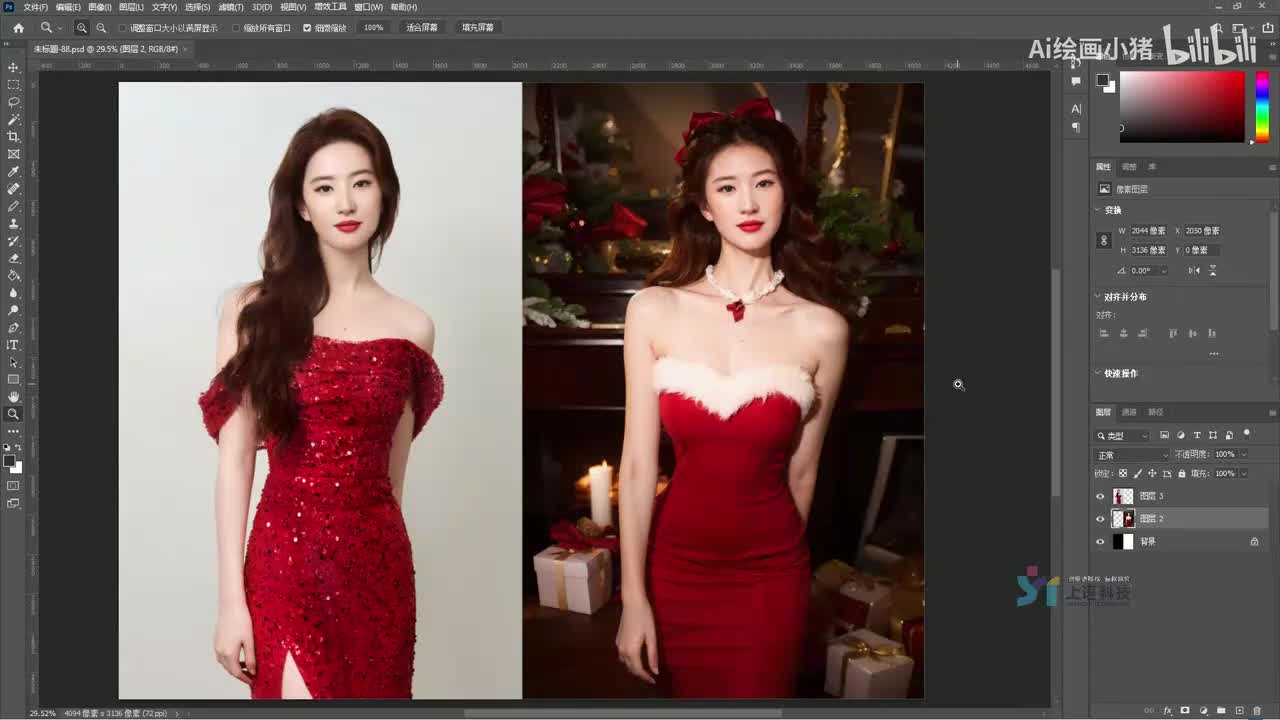Open the 滤镜(T) menu
The width and height of the screenshot is (1280, 720).
(231, 7)
